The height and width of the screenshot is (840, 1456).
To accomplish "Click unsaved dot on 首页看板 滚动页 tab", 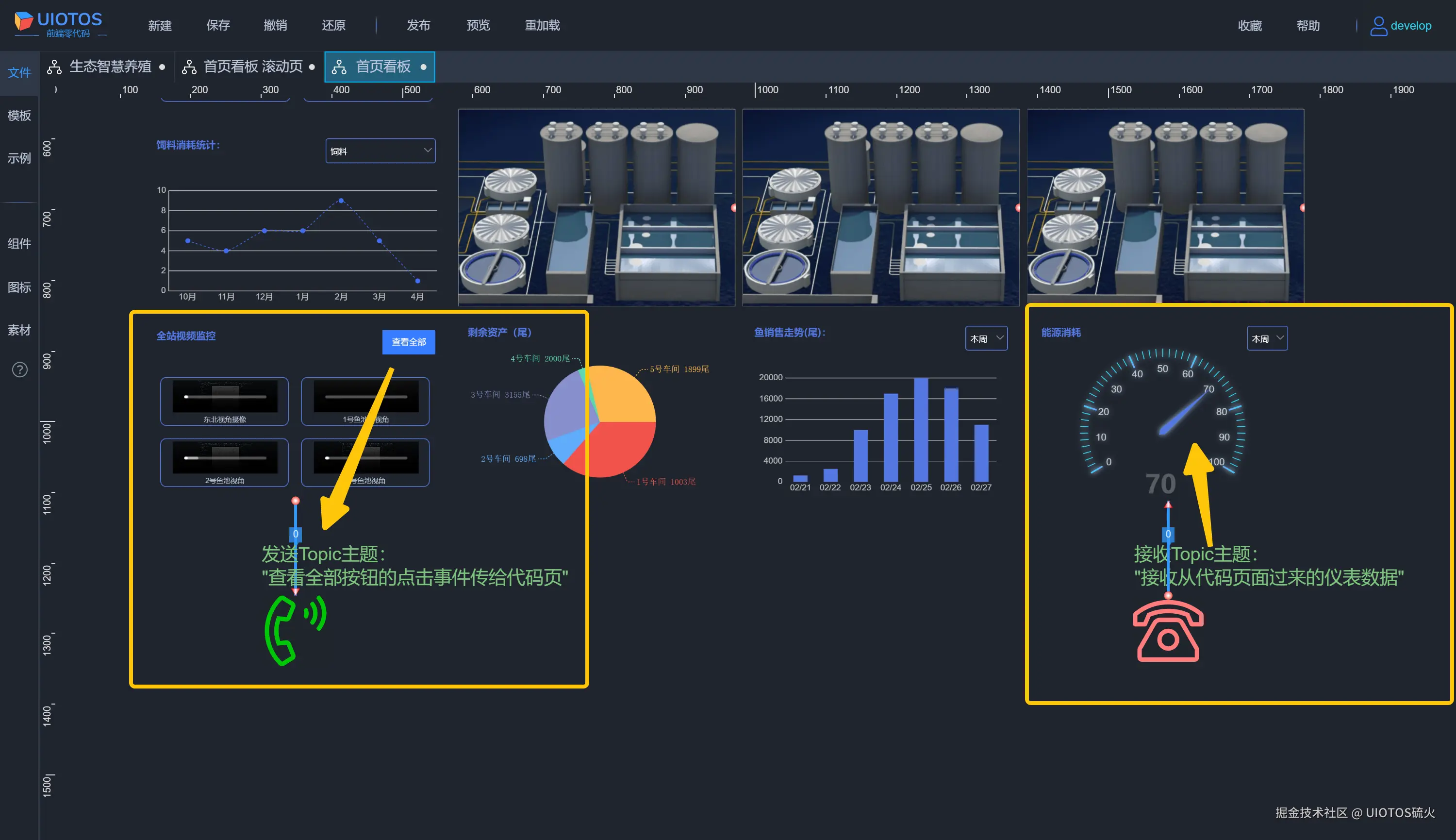I will click(x=312, y=67).
